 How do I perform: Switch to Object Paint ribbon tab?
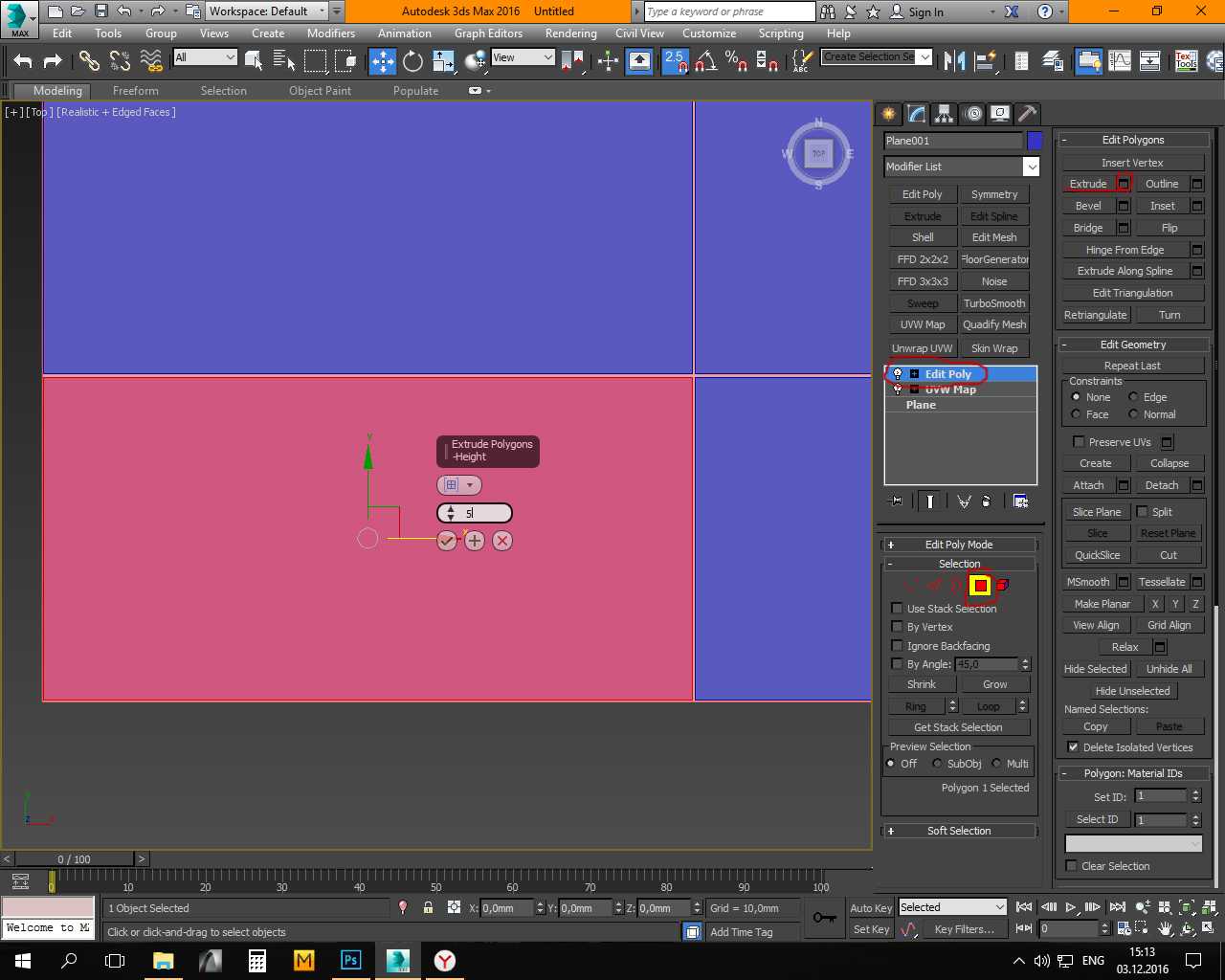[321, 91]
